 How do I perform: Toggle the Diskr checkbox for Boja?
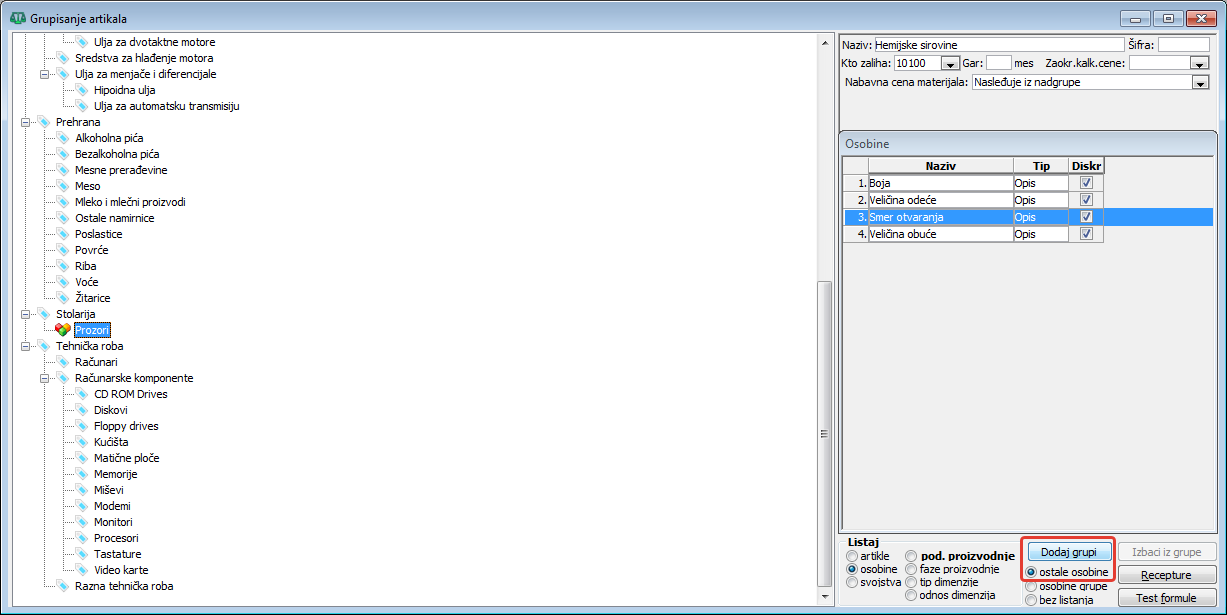pyautogui.click(x=1086, y=183)
